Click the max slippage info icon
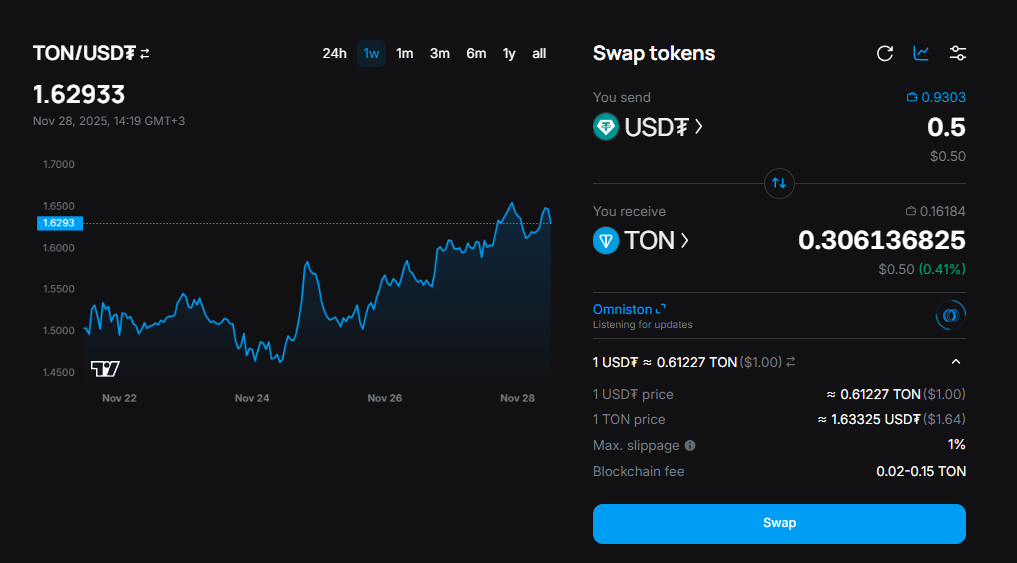 (x=690, y=446)
